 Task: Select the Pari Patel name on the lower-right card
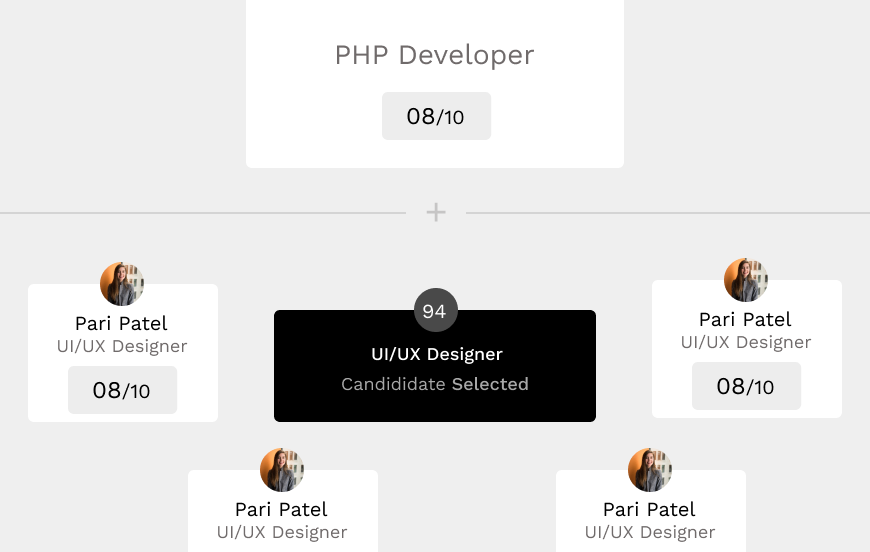point(649,509)
